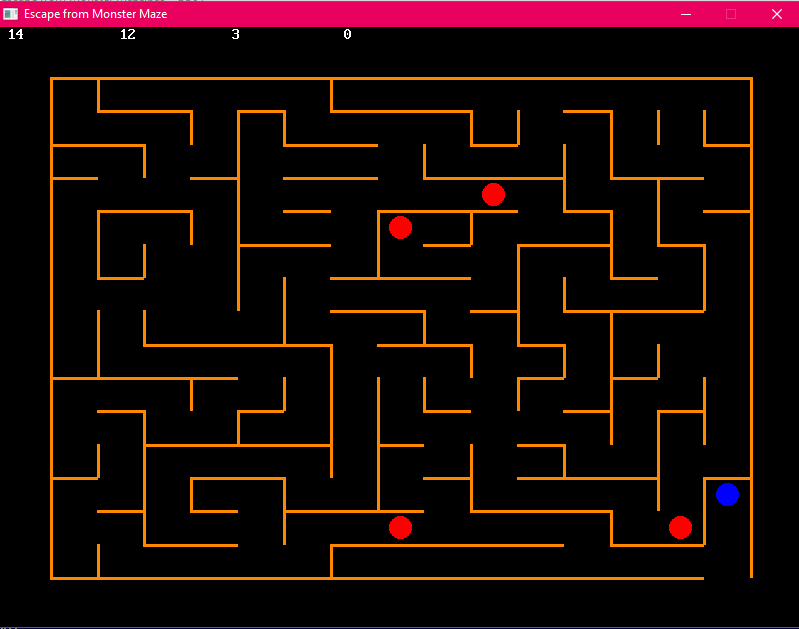
Task: Click the bottom-left corner cell of the maze
Action: [x=74, y=561]
